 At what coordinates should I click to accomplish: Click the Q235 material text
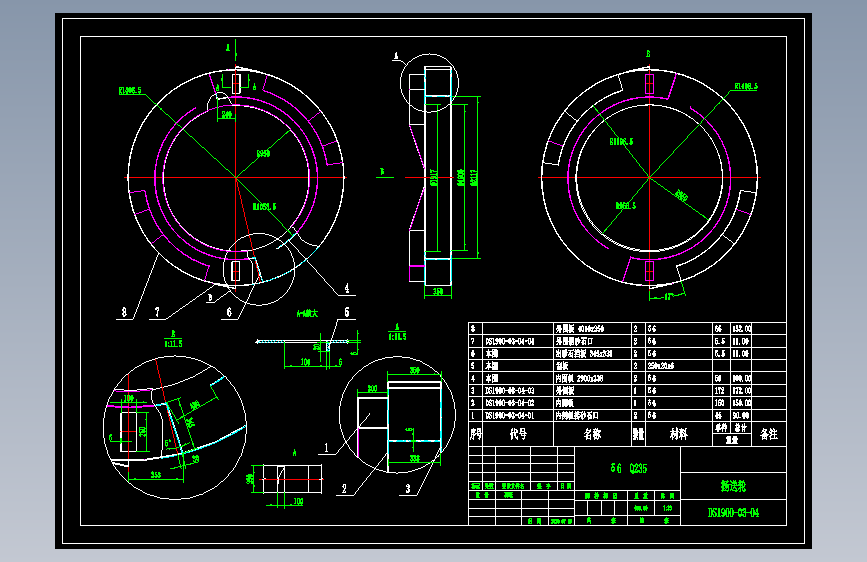[x=638, y=469]
